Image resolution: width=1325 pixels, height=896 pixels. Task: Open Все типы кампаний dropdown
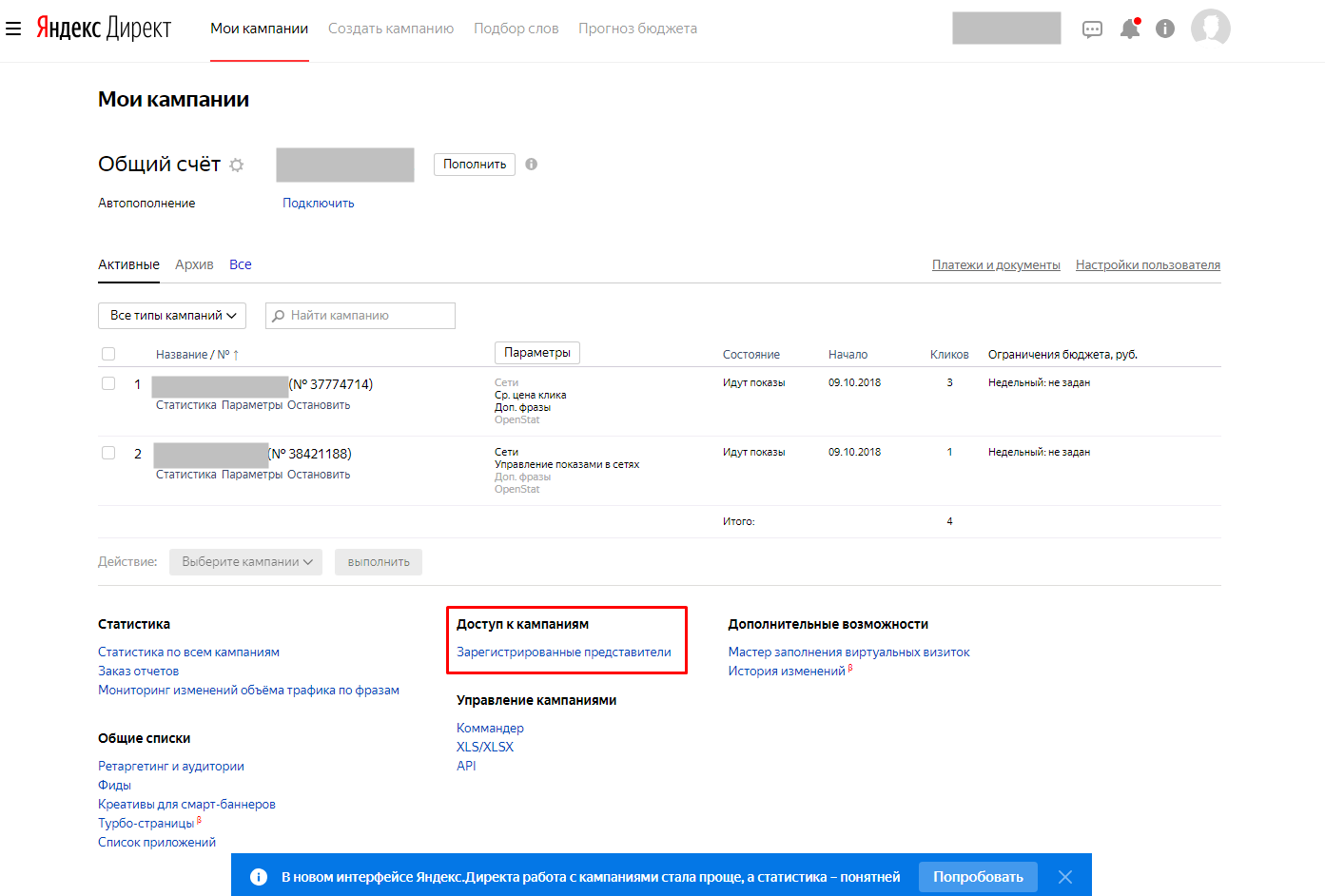pyautogui.click(x=172, y=316)
